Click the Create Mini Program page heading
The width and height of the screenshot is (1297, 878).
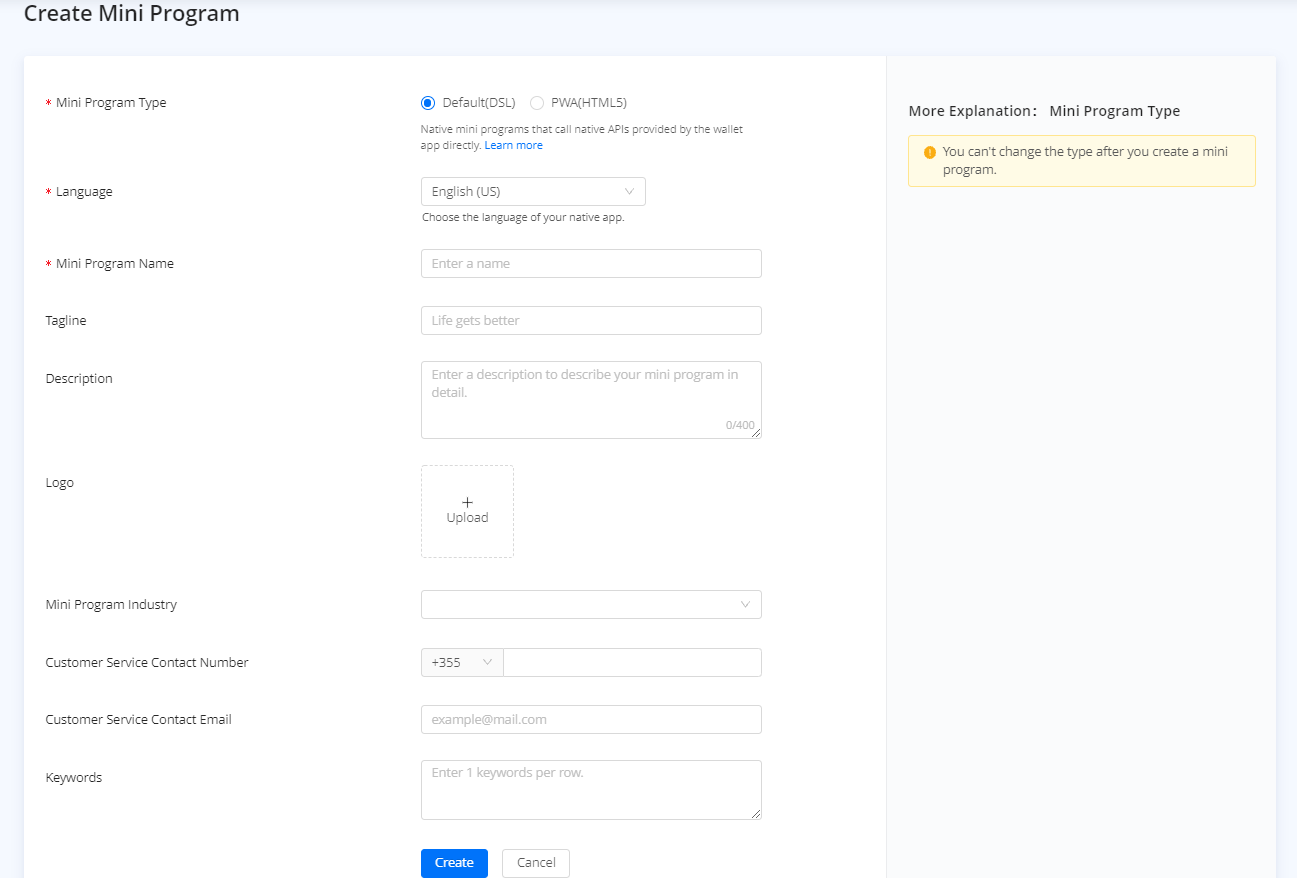[132, 14]
